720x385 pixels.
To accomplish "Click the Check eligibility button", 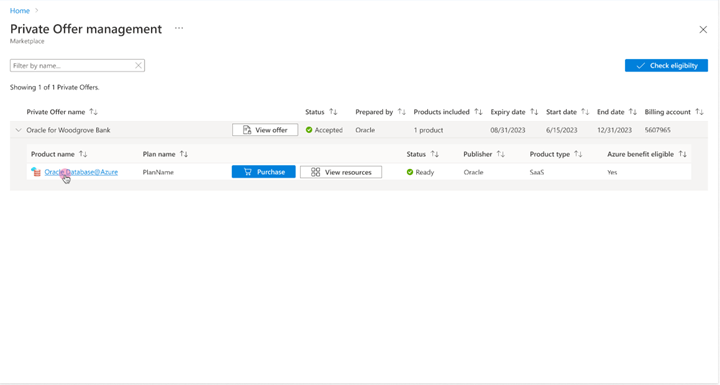I will tap(666, 66).
